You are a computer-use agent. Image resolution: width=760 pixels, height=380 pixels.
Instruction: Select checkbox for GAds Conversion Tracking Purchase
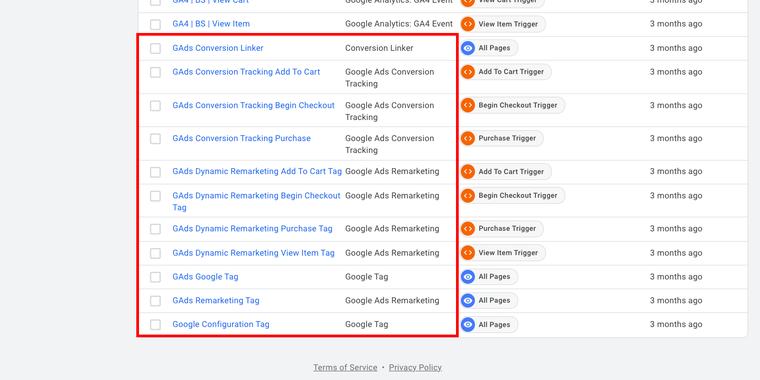(x=155, y=139)
